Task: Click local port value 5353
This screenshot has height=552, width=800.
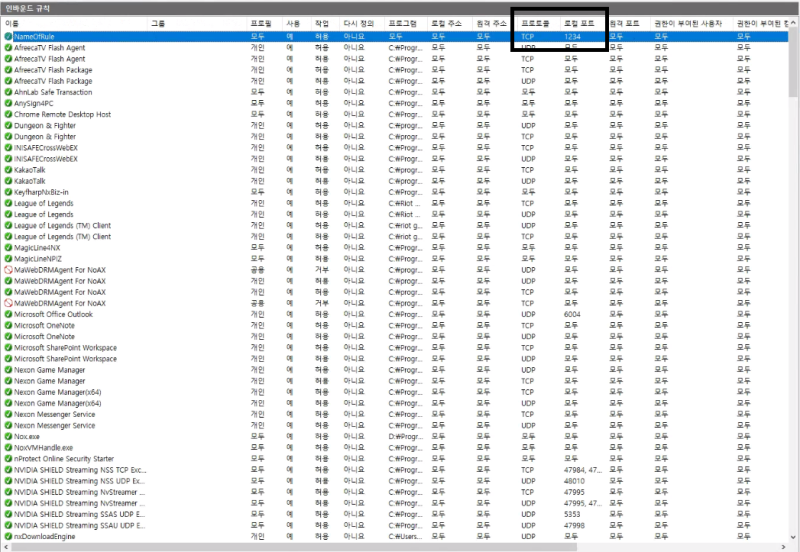Action: click(572, 514)
